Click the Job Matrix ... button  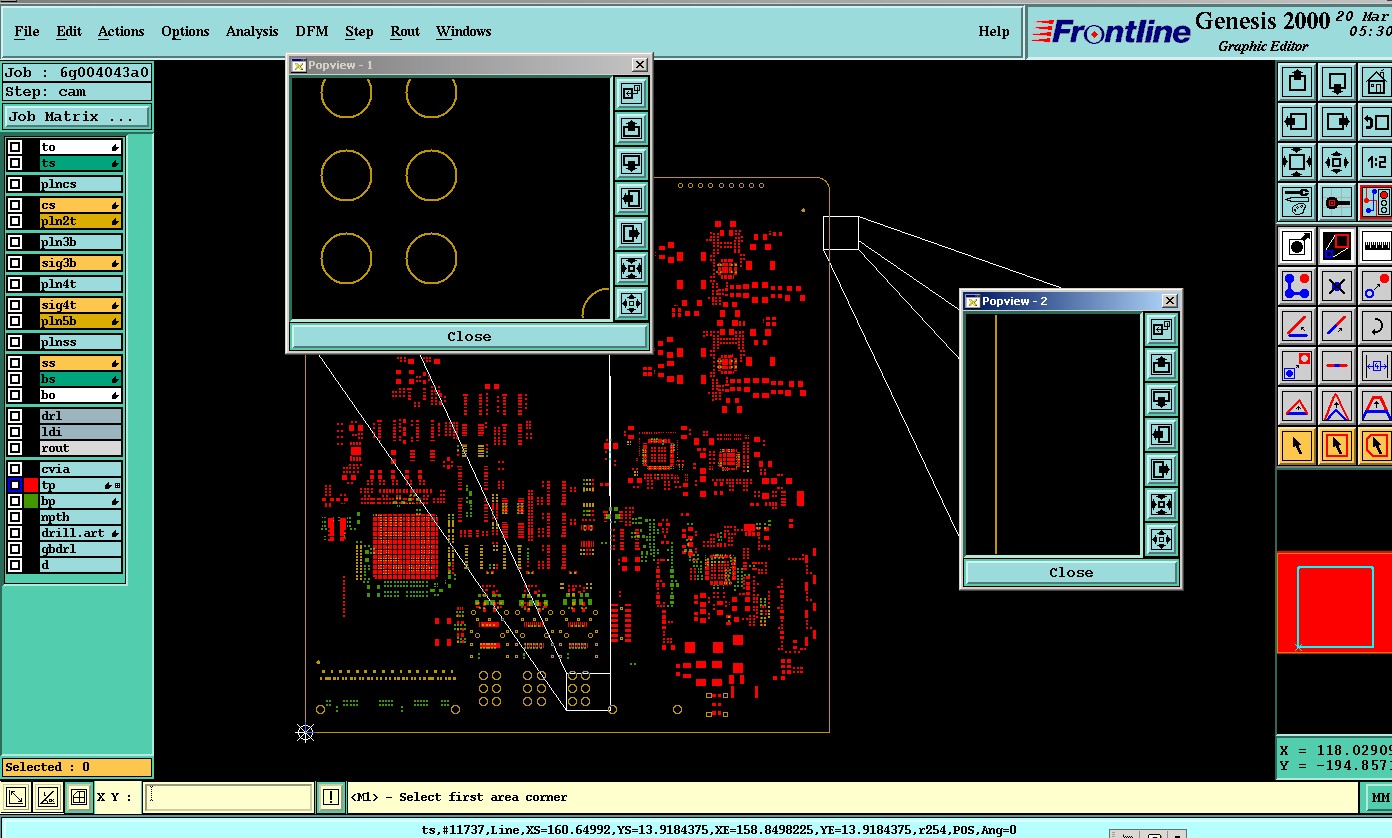(77, 117)
